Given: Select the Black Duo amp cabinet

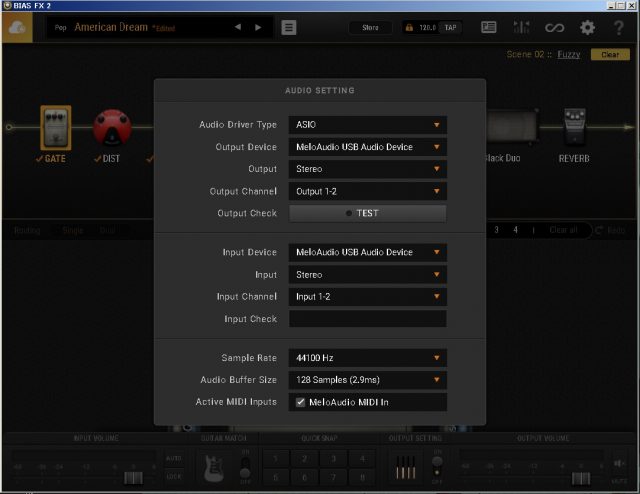Looking at the screenshot, I should pyautogui.click(x=512, y=127).
